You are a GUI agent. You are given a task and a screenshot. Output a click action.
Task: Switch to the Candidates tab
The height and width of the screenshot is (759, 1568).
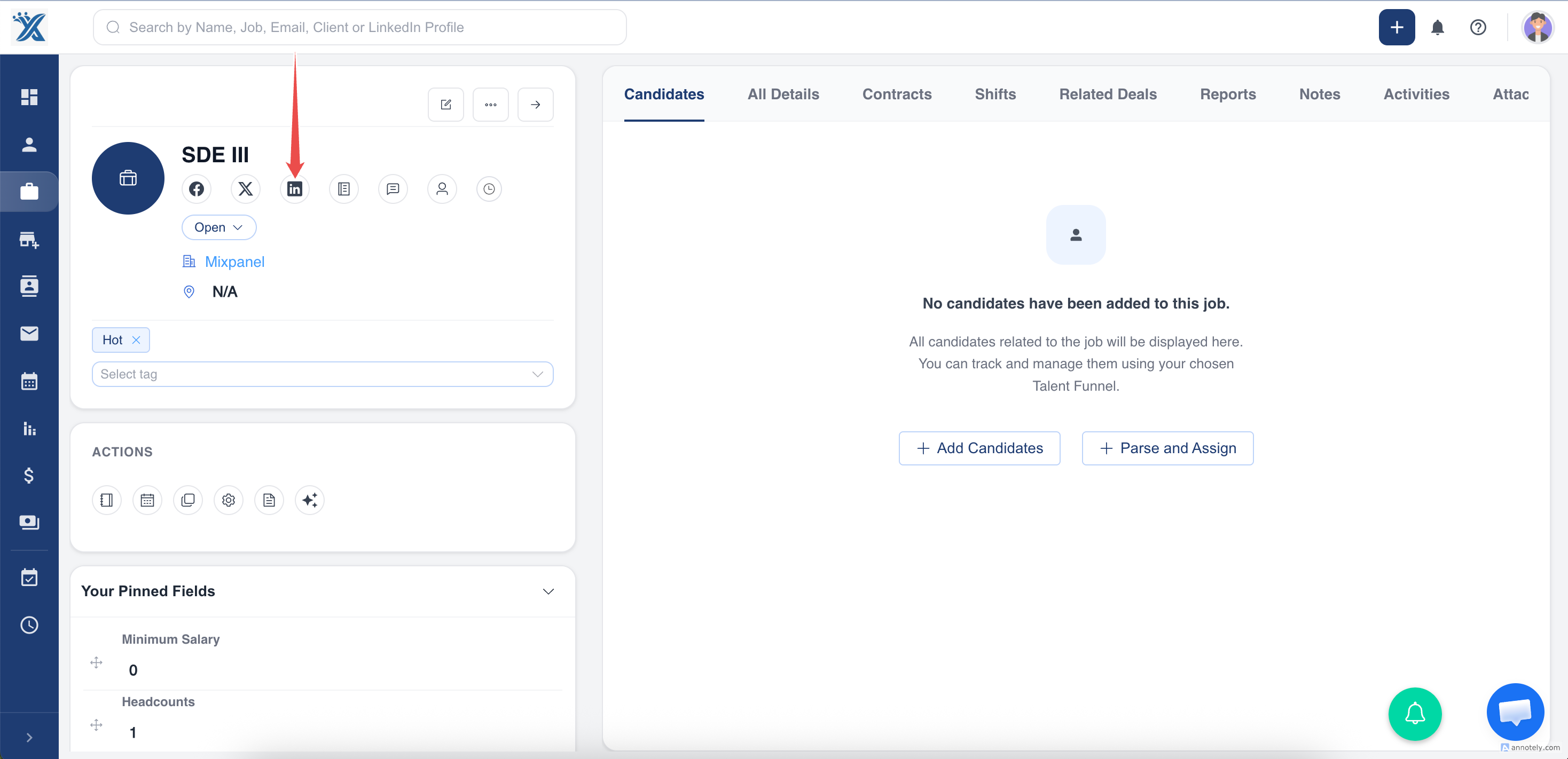point(664,94)
